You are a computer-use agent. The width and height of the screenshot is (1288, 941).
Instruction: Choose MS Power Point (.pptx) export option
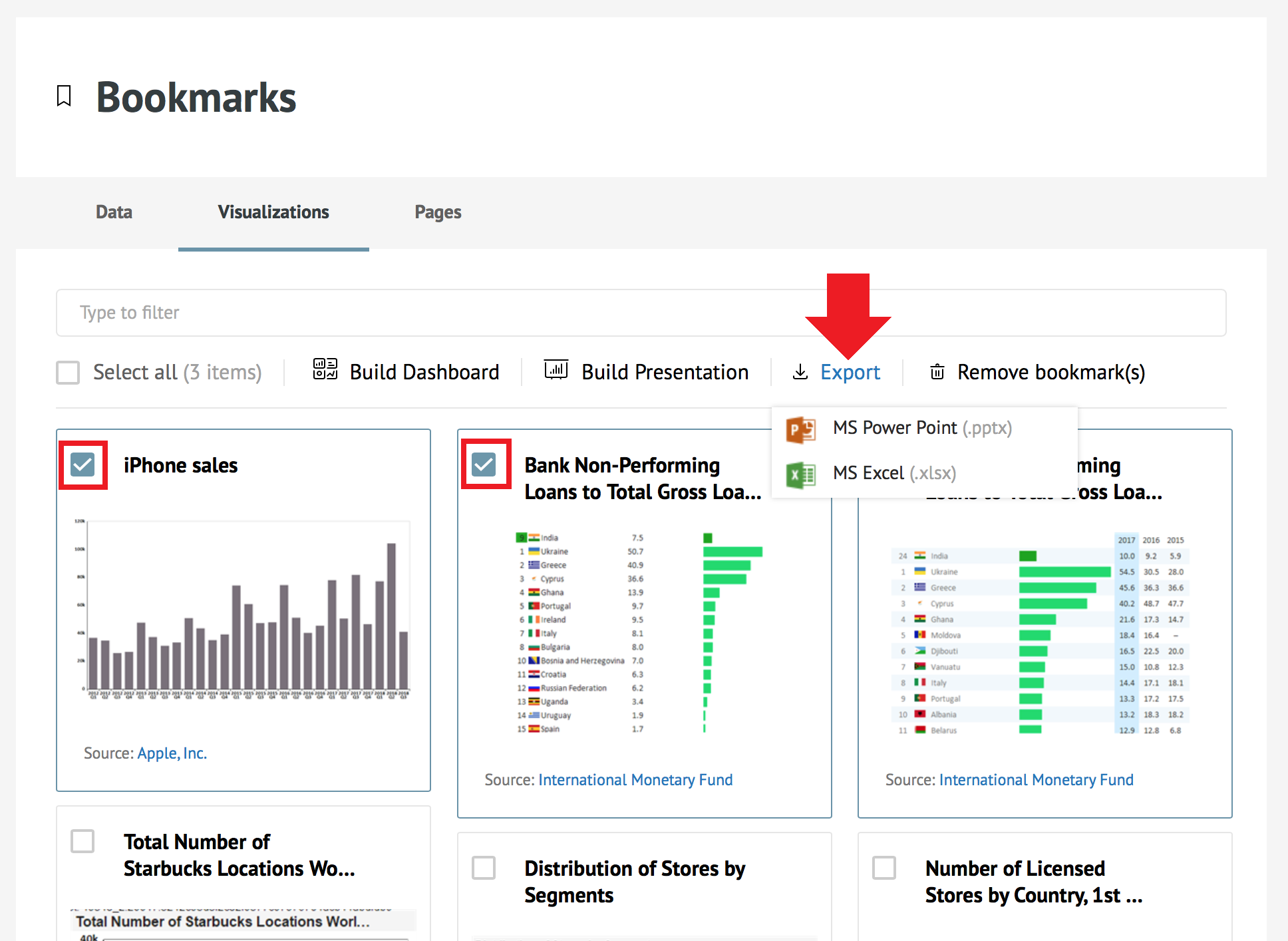click(x=925, y=429)
